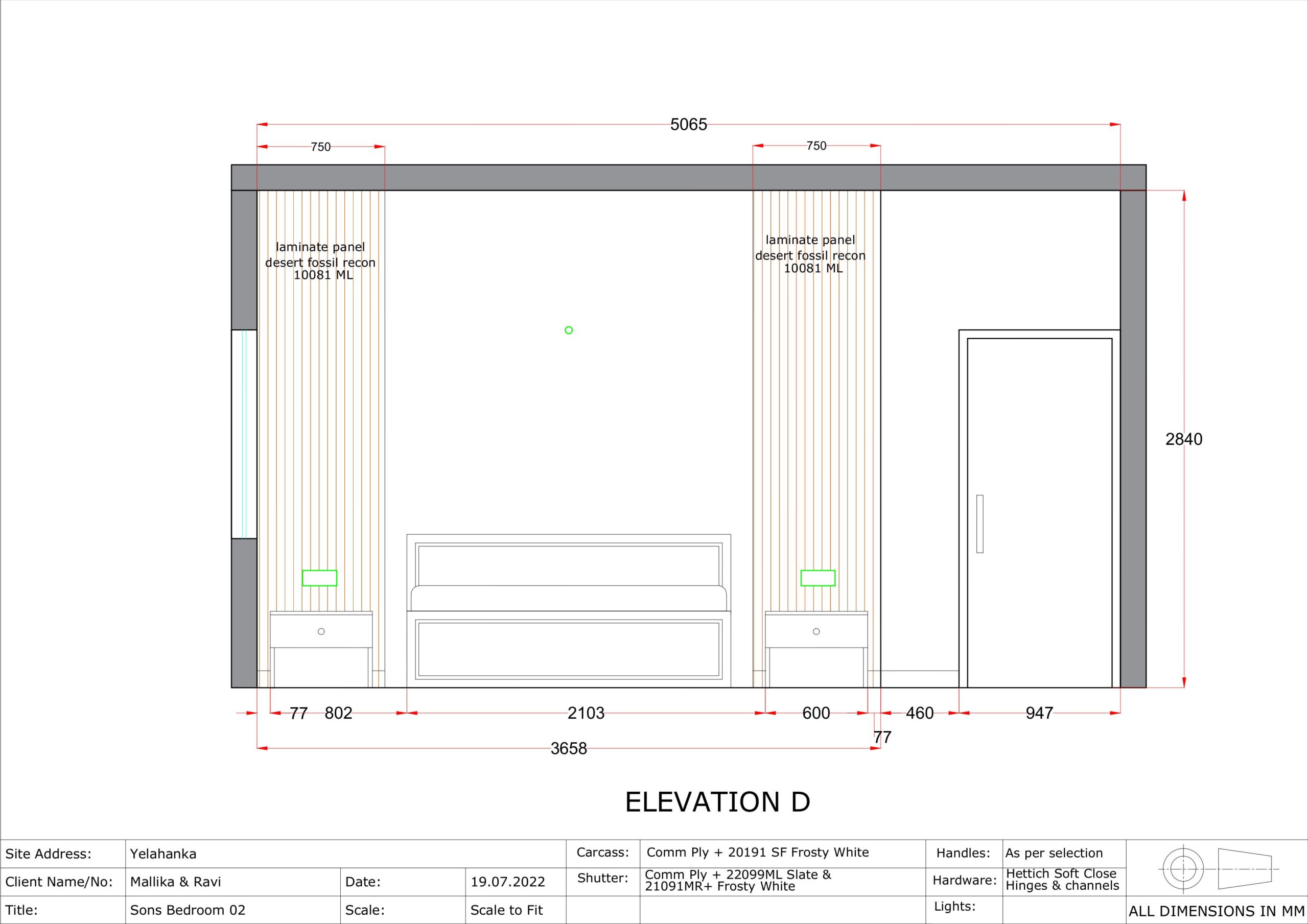
Task: Click the Yelahanka site address field
Action: tap(163, 854)
